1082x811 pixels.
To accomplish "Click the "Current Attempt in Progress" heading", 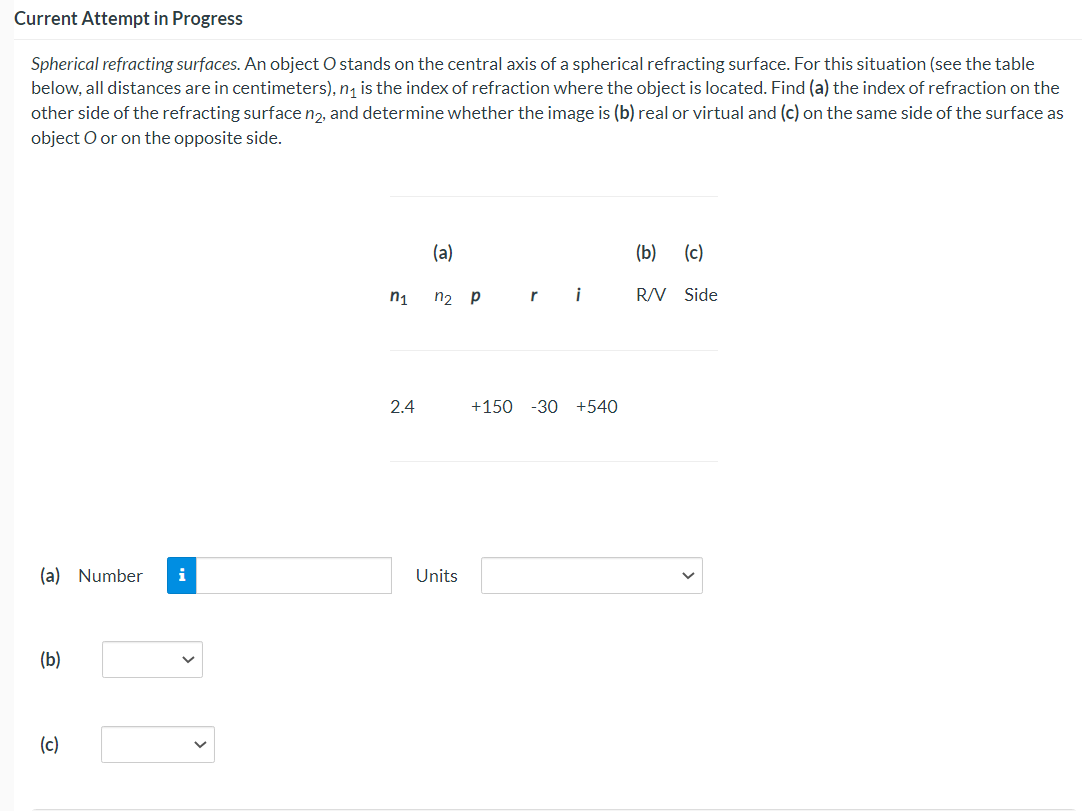I will tap(129, 18).
